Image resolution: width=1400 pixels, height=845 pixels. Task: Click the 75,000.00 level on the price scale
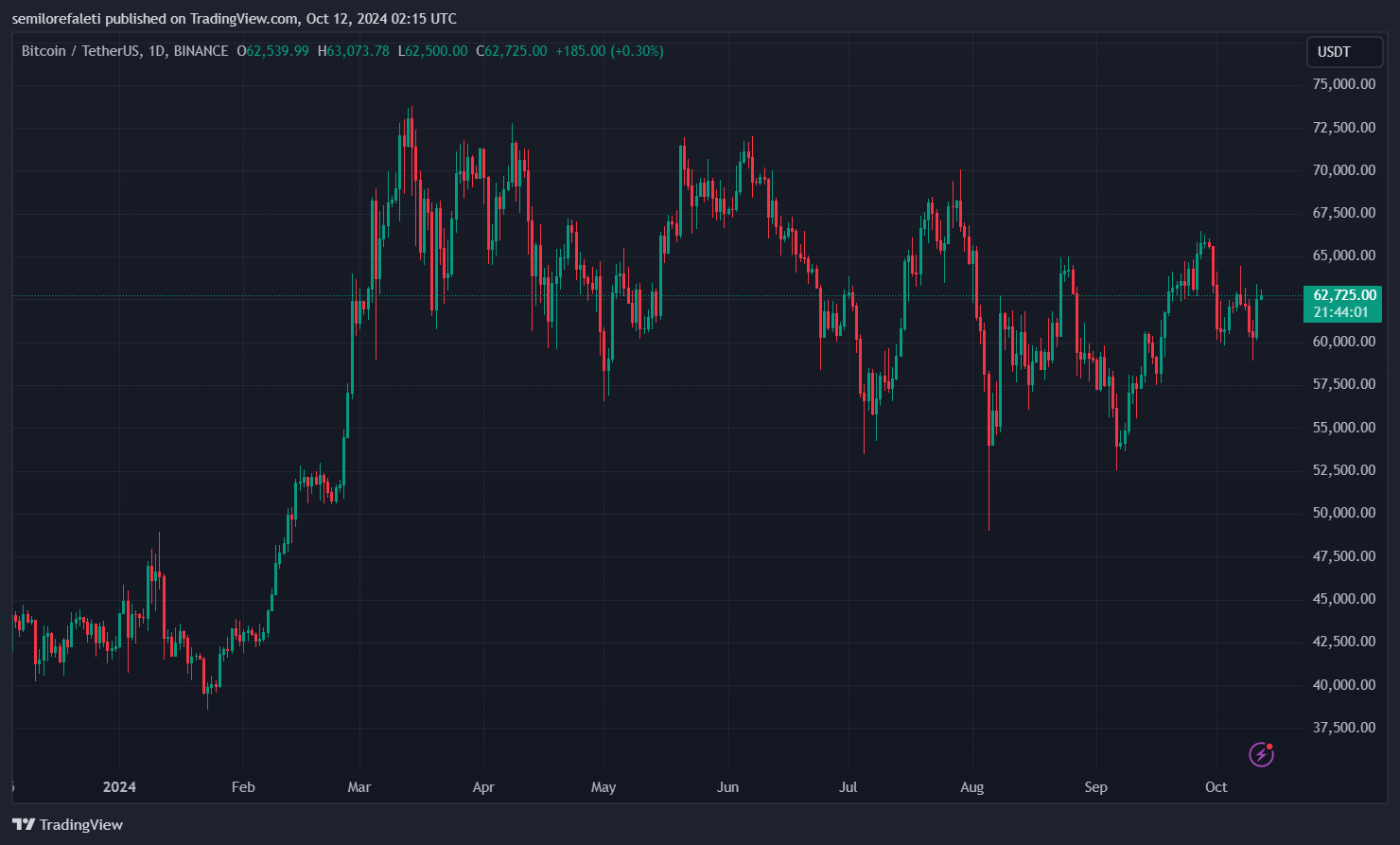[x=1343, y=83]
